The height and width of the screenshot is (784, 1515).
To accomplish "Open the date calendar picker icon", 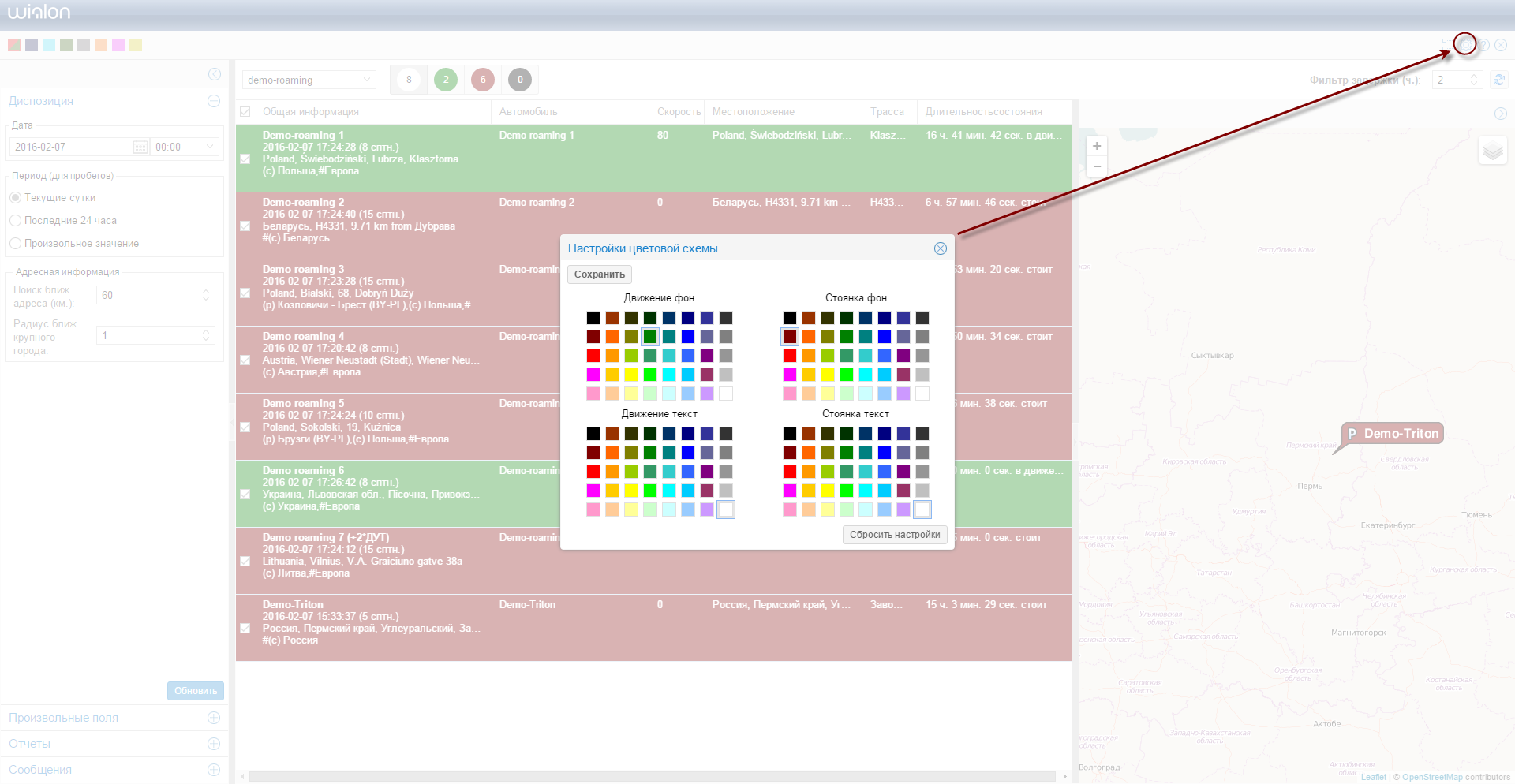I will [140, 147].
